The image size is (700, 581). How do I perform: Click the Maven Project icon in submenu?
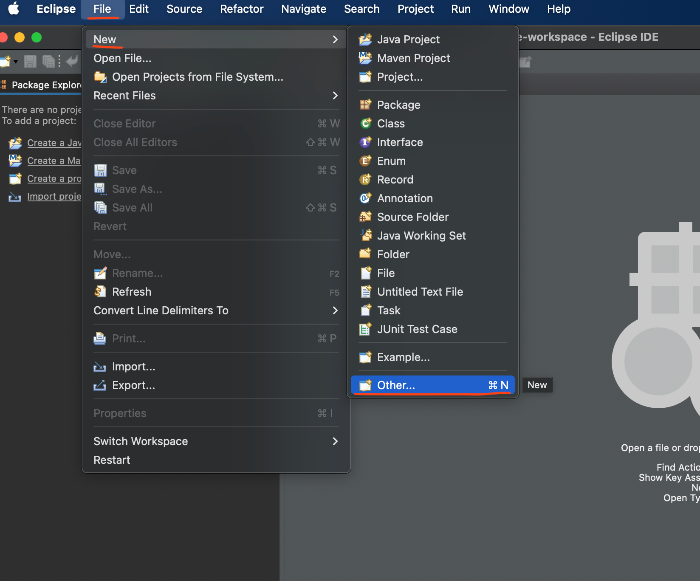pyautogui.click(x=365, y=58)
